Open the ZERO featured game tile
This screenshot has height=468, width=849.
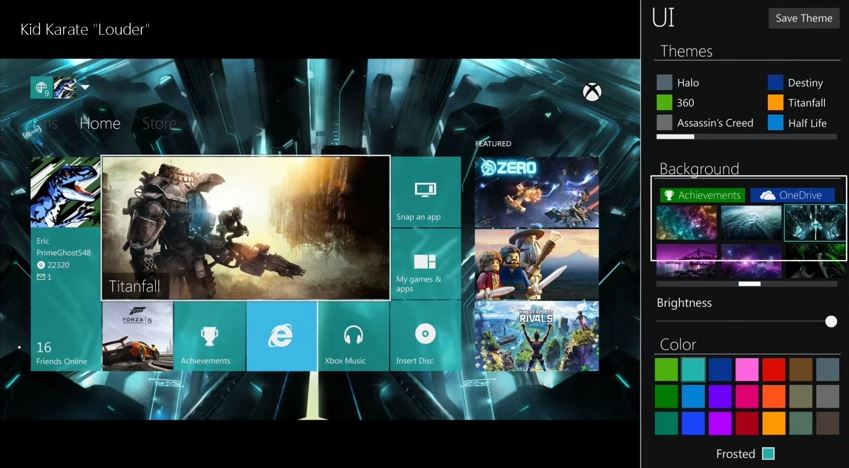pos(537,192)
